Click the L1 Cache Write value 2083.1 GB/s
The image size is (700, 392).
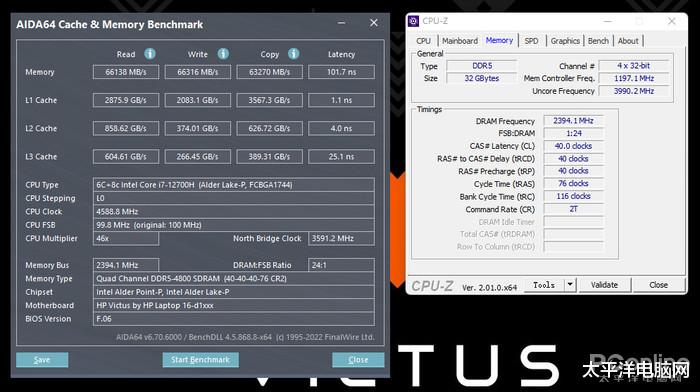(x=198, y=100)
